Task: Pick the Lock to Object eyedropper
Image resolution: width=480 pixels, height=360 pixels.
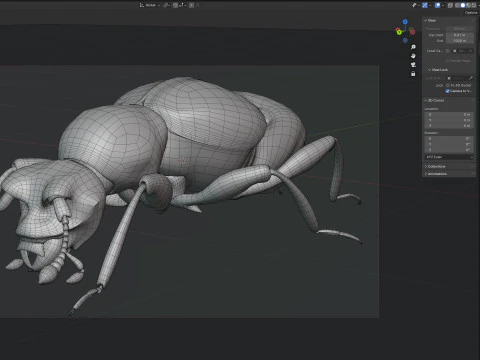Action: tap(471, 78)
